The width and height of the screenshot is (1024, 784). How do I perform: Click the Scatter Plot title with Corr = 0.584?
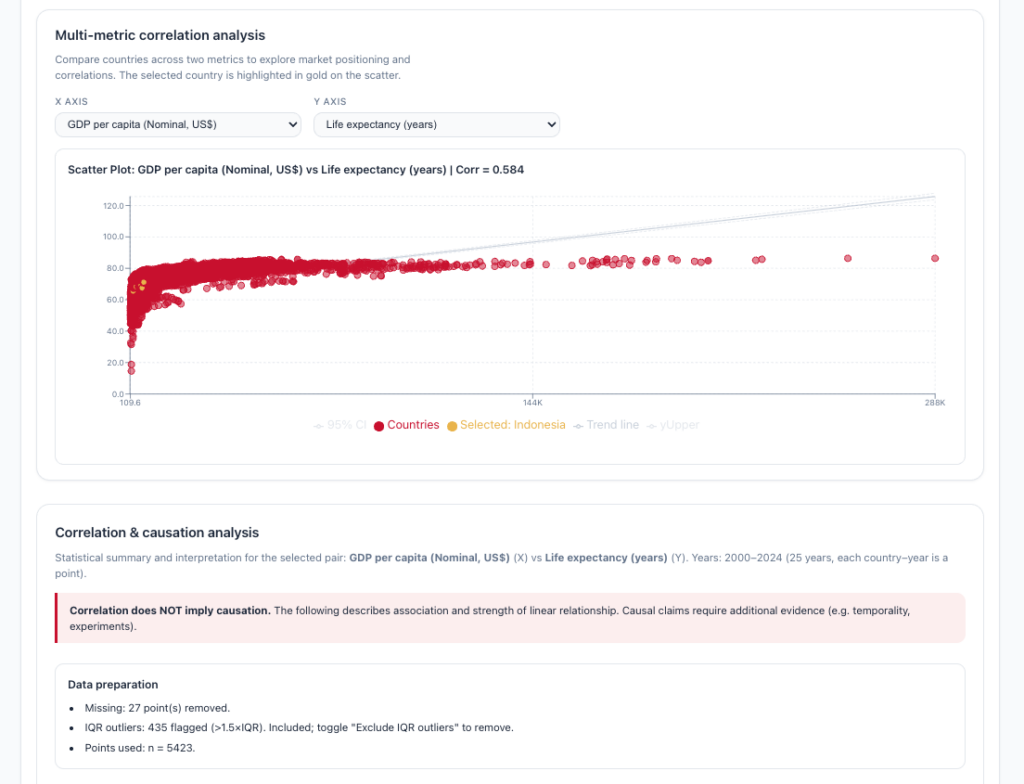click(x=296, y=170)
